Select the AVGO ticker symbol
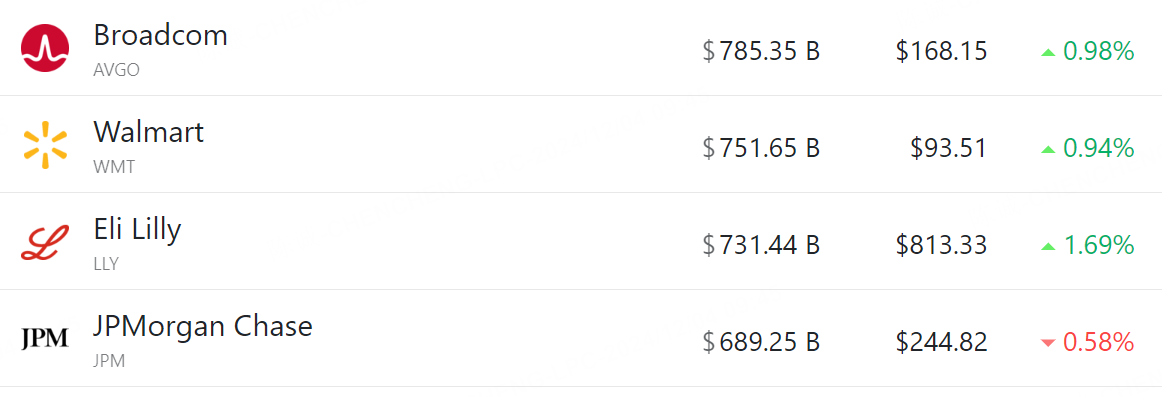 [x=116, y=70]
